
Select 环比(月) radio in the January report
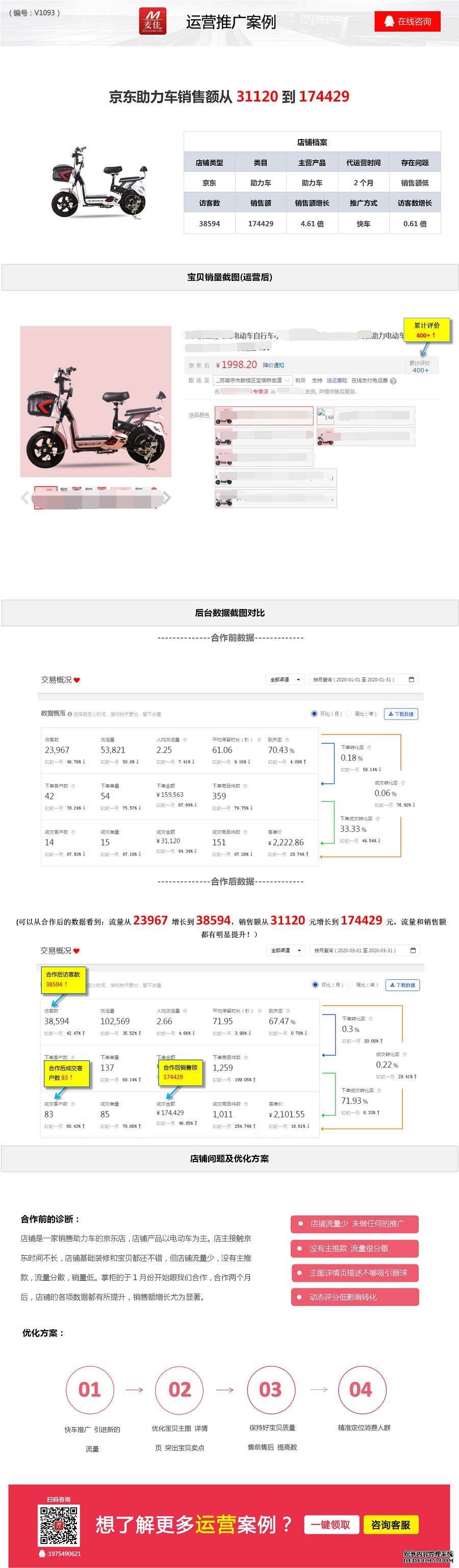[314, 714]
